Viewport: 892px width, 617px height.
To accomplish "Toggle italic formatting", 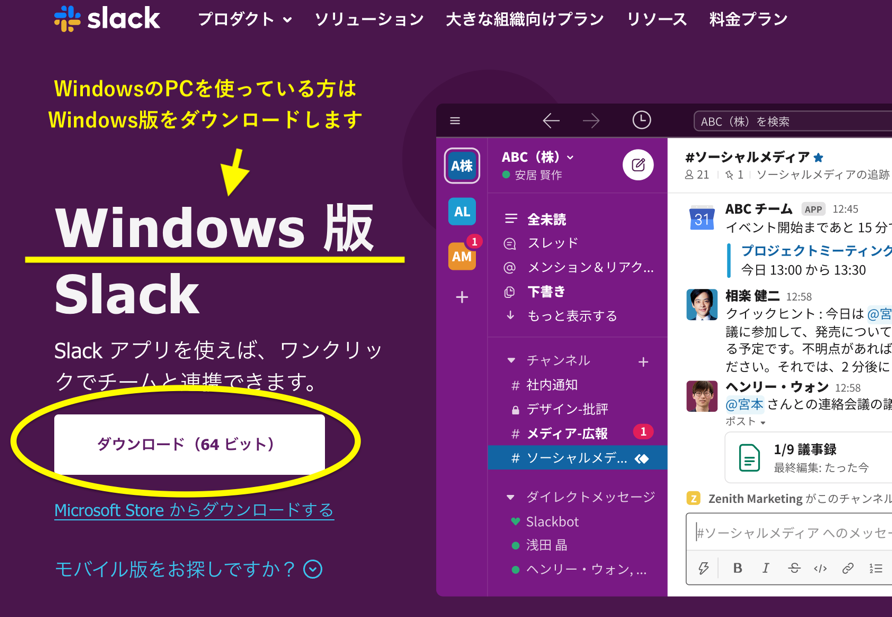I will click(766, 568).
